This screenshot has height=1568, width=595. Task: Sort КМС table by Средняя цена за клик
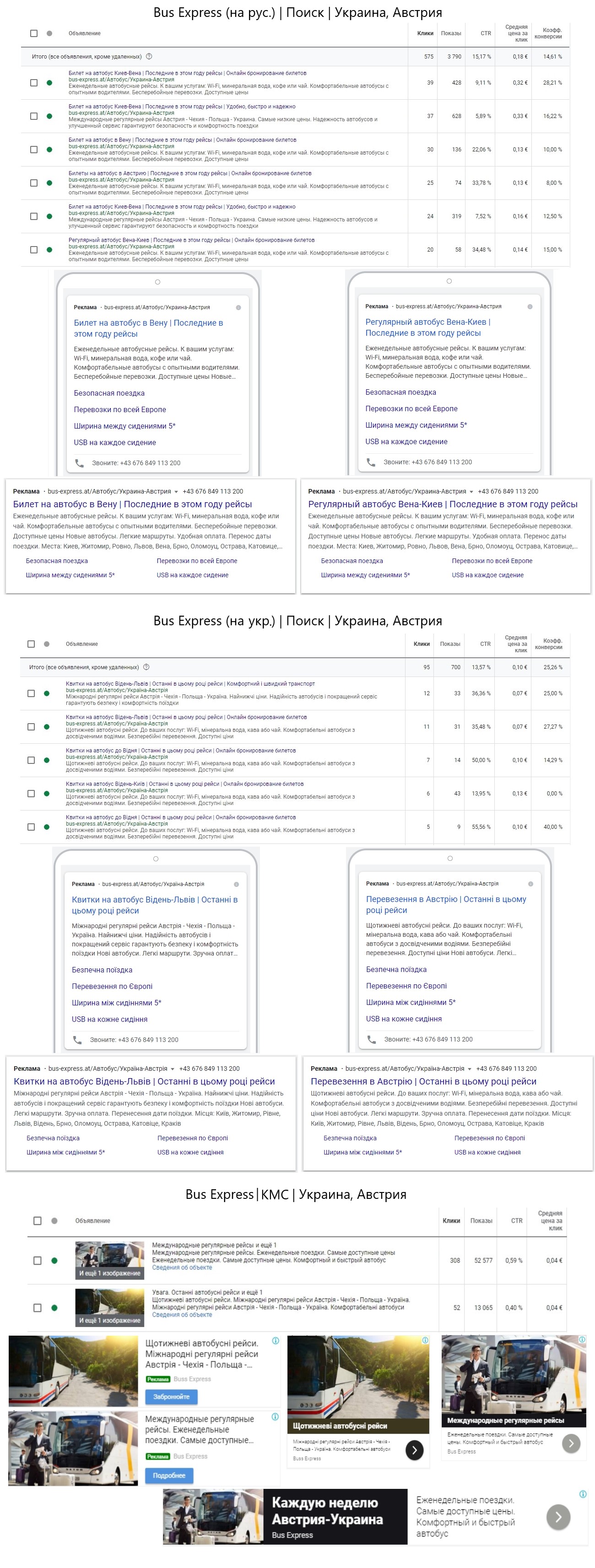click(x=550, y=1221)
